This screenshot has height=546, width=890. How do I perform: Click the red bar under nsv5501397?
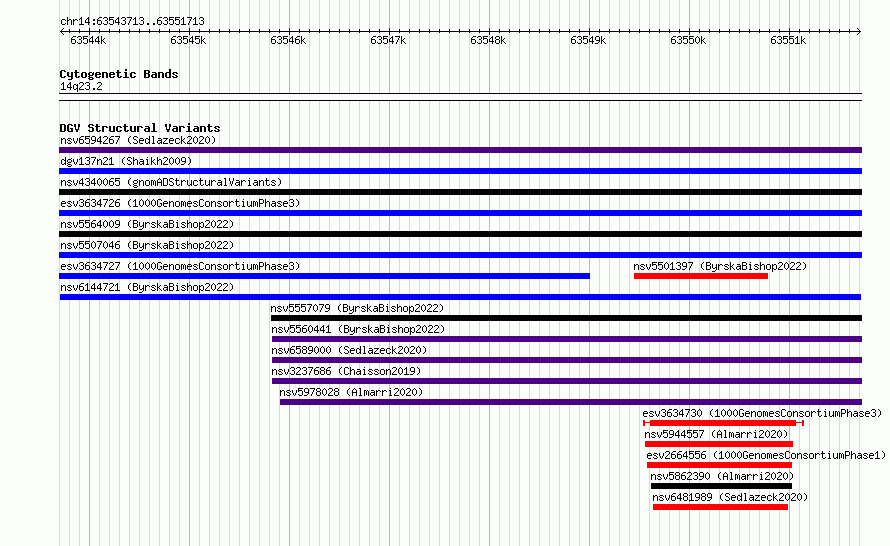pyautogui.click(x=701, y=276)
